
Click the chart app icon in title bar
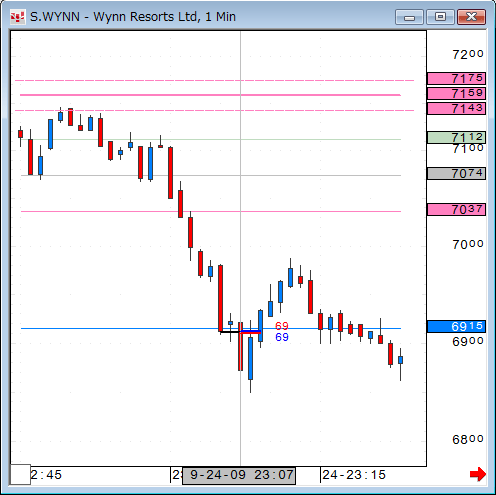[x=18, y=17]
